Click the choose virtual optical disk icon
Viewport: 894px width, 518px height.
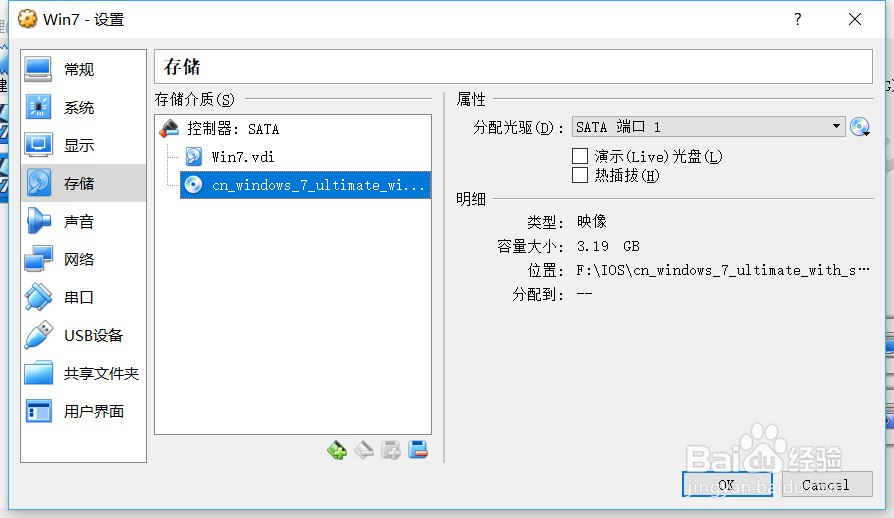860,127
